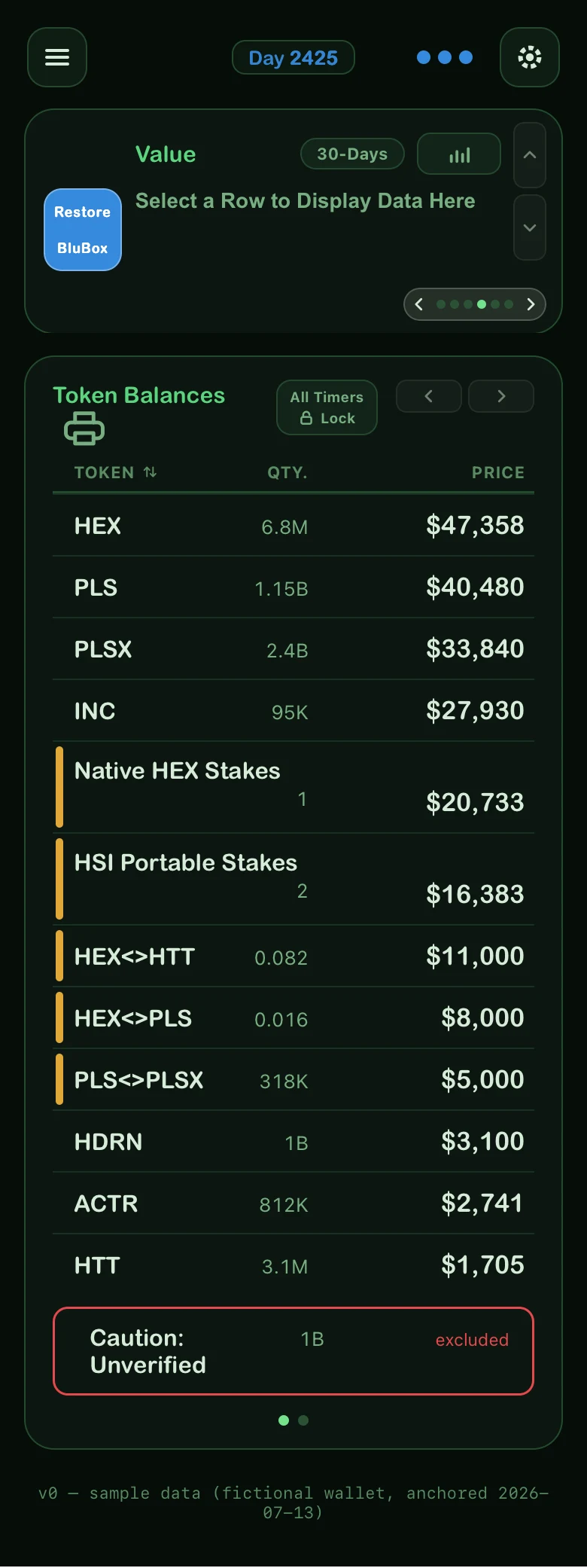The width and height of the screenshot is (587, 1568).
Task: Click the three blue dots indicator
Action: [x=445, y=57]
